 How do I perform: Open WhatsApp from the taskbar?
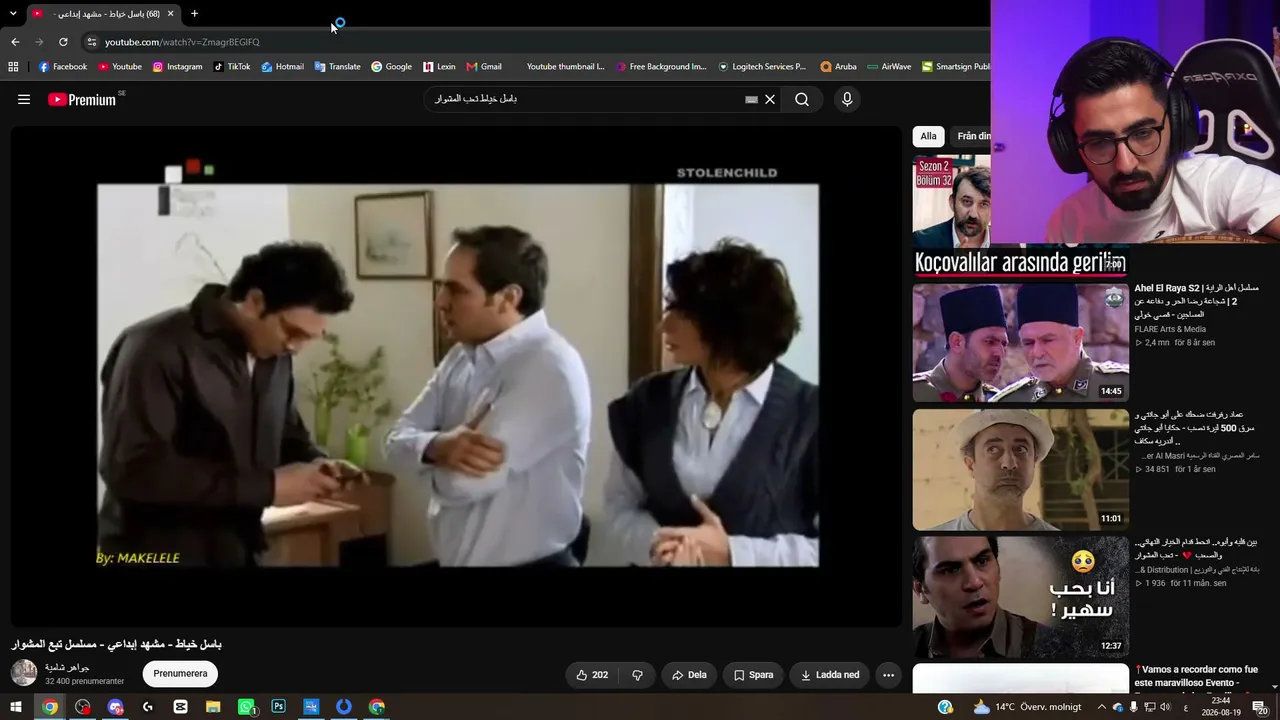pyautogui.click(x=246, y=707)
